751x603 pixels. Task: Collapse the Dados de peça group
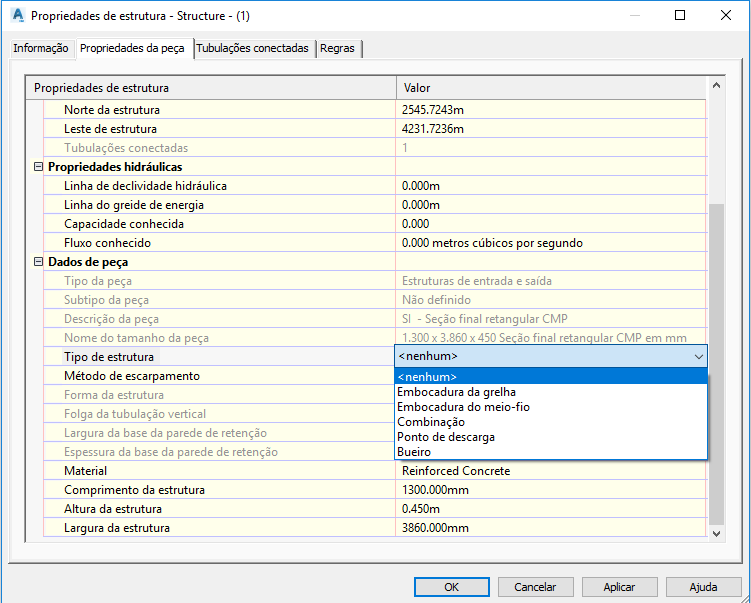click(x=38, y=262)
